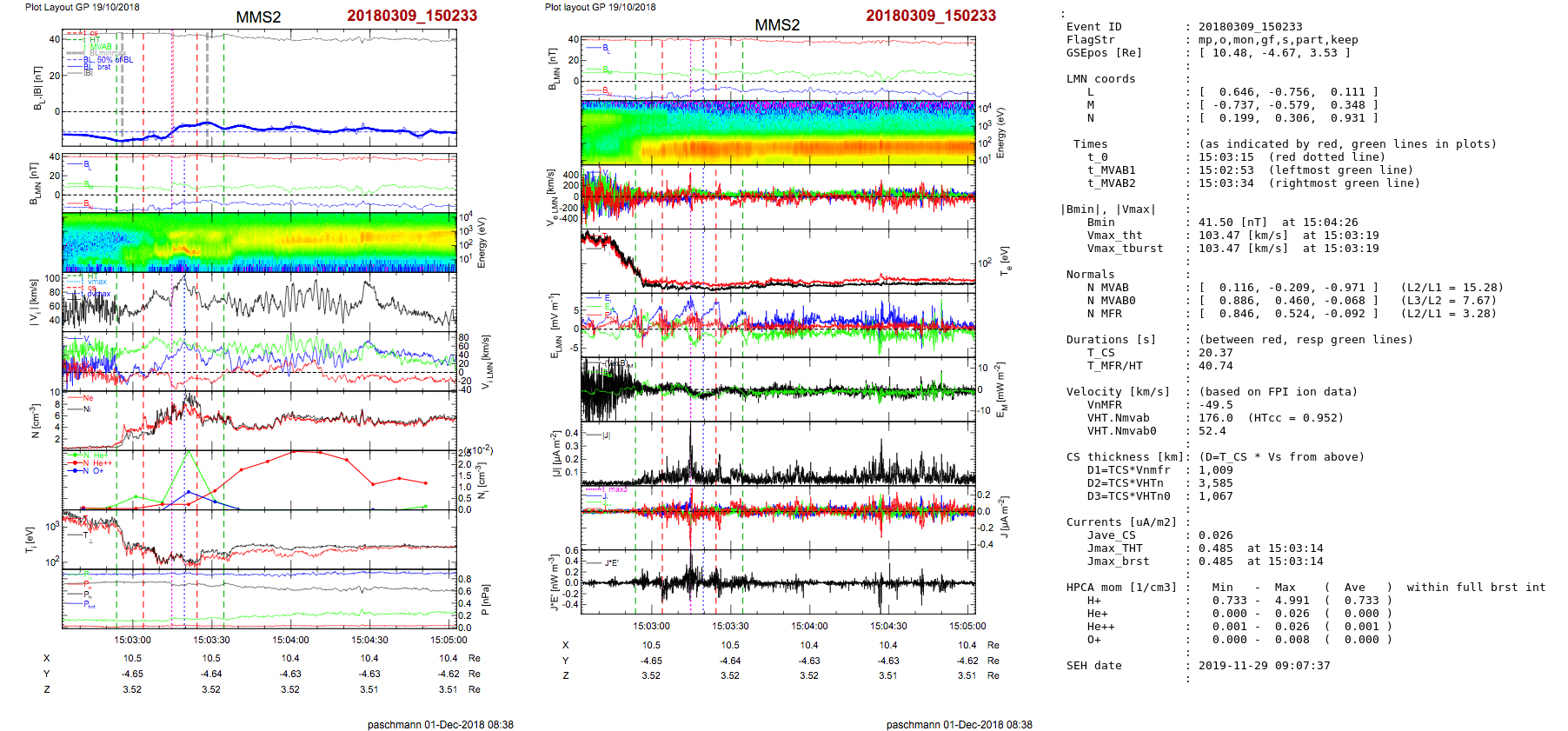The image size is (1568, 731).
Task: Click 'Energy (eV)' axis label on right plot
Action: click(x=1000, y=133)
